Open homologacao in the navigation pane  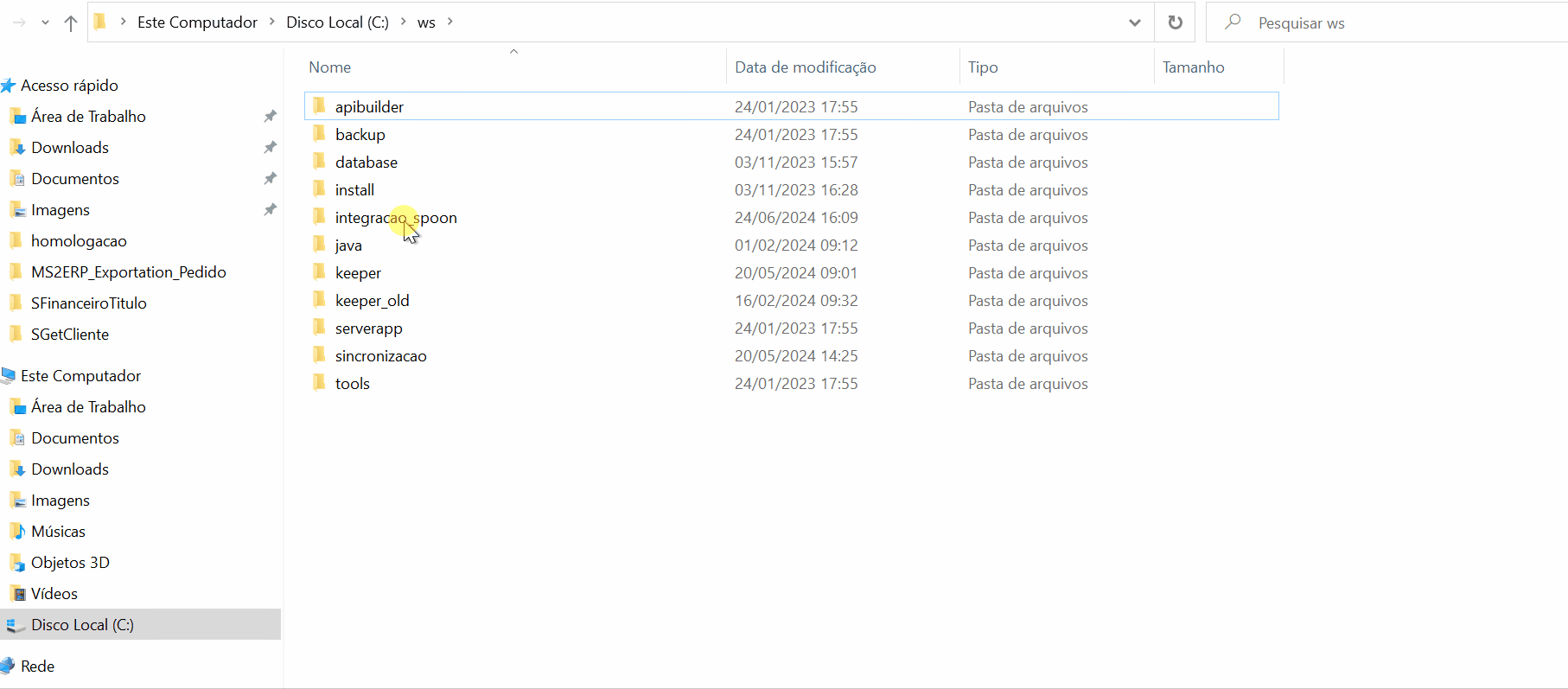click(x=79, y=241)
